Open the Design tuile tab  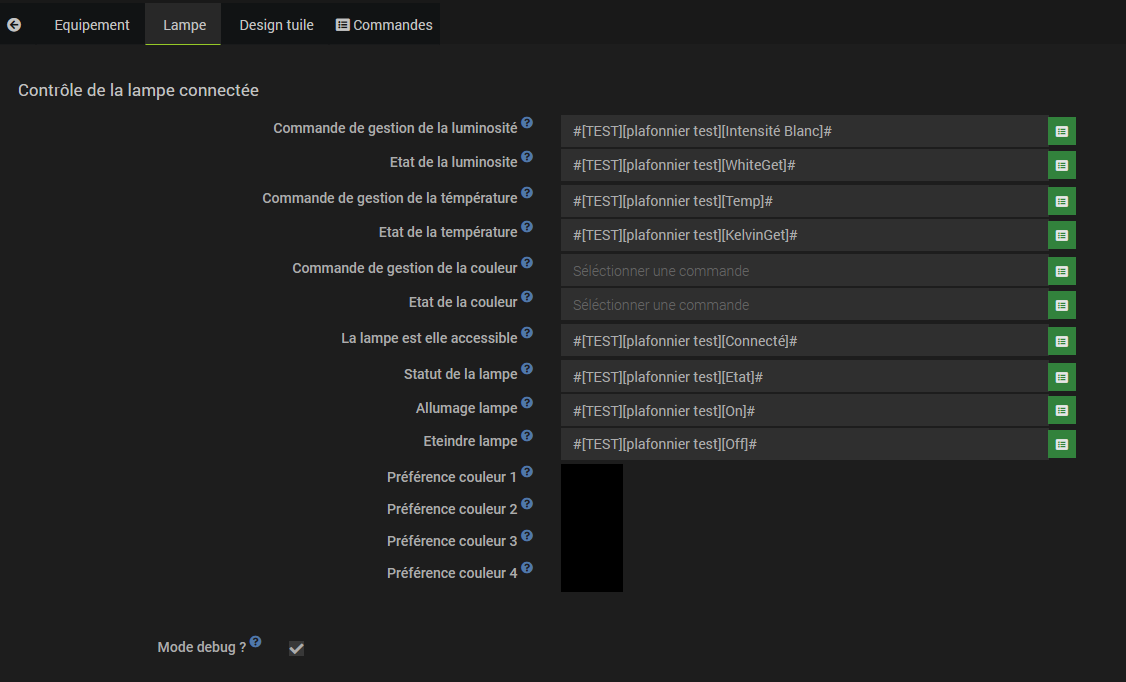pos(276,25)
